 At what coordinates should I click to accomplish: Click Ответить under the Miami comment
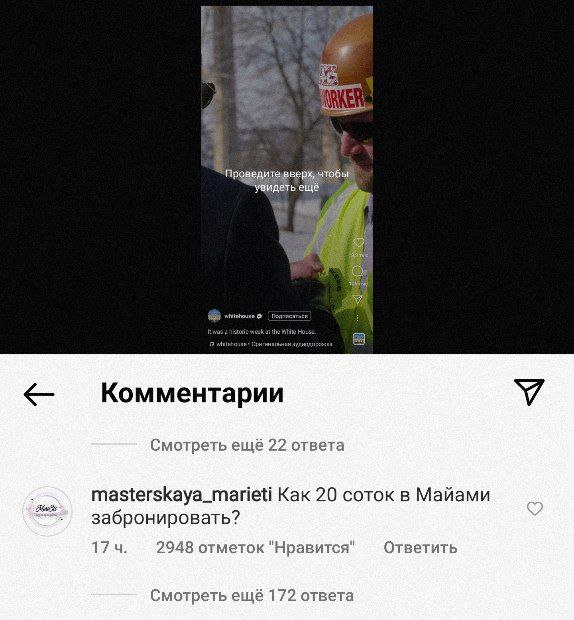coord(420,548)
